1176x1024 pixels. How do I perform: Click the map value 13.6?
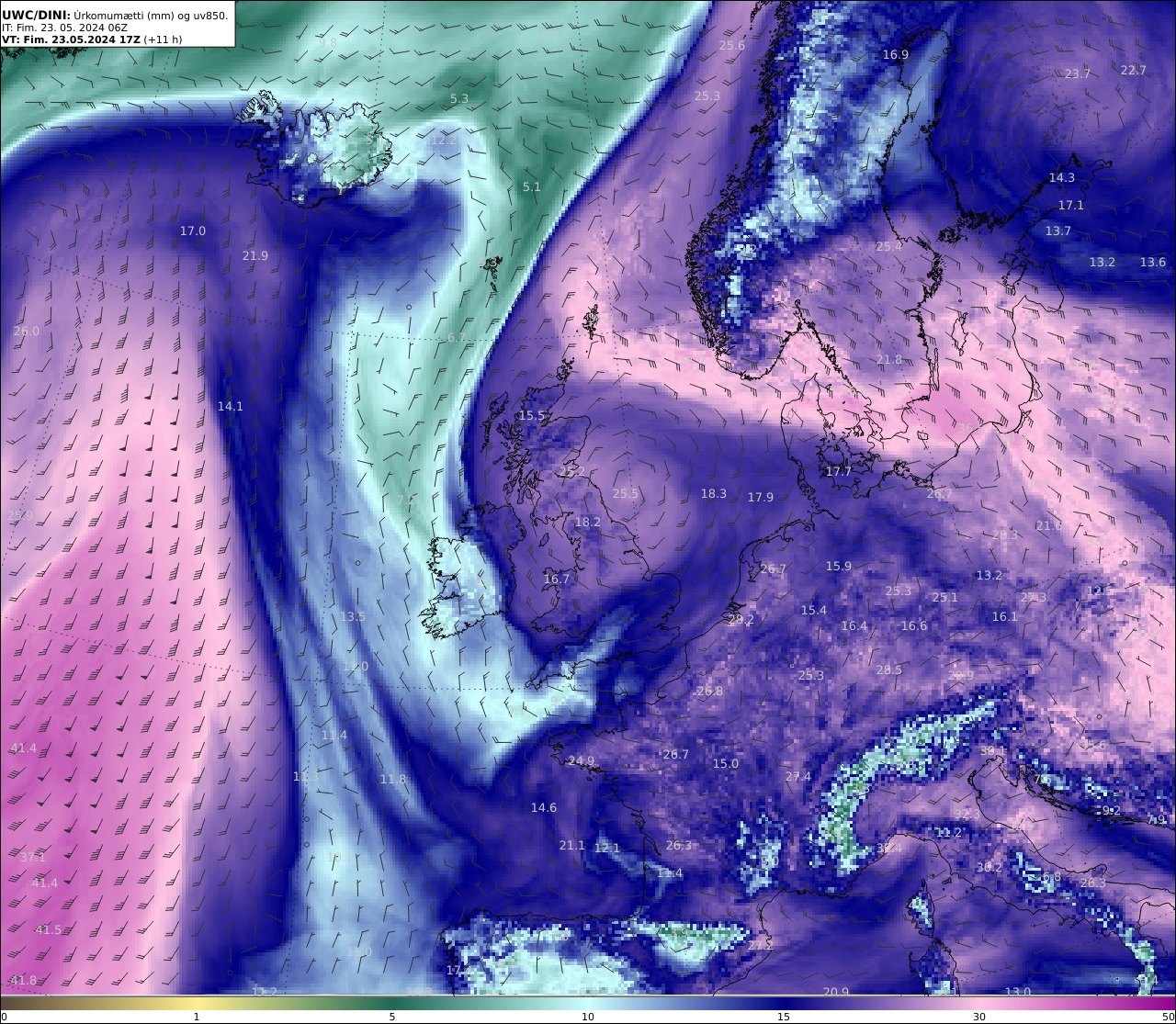(x=1153, y=263)
